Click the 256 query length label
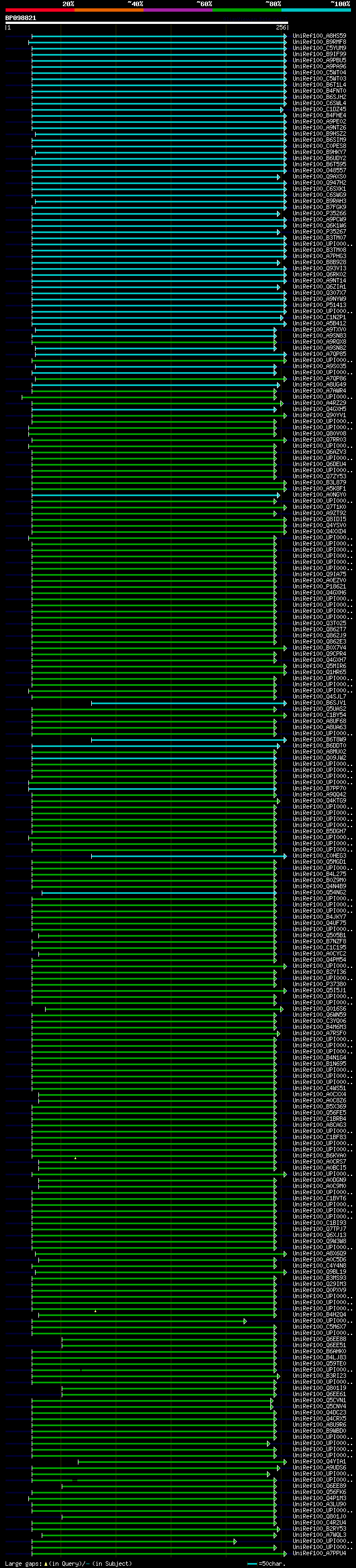 click(x=280, y=27)
